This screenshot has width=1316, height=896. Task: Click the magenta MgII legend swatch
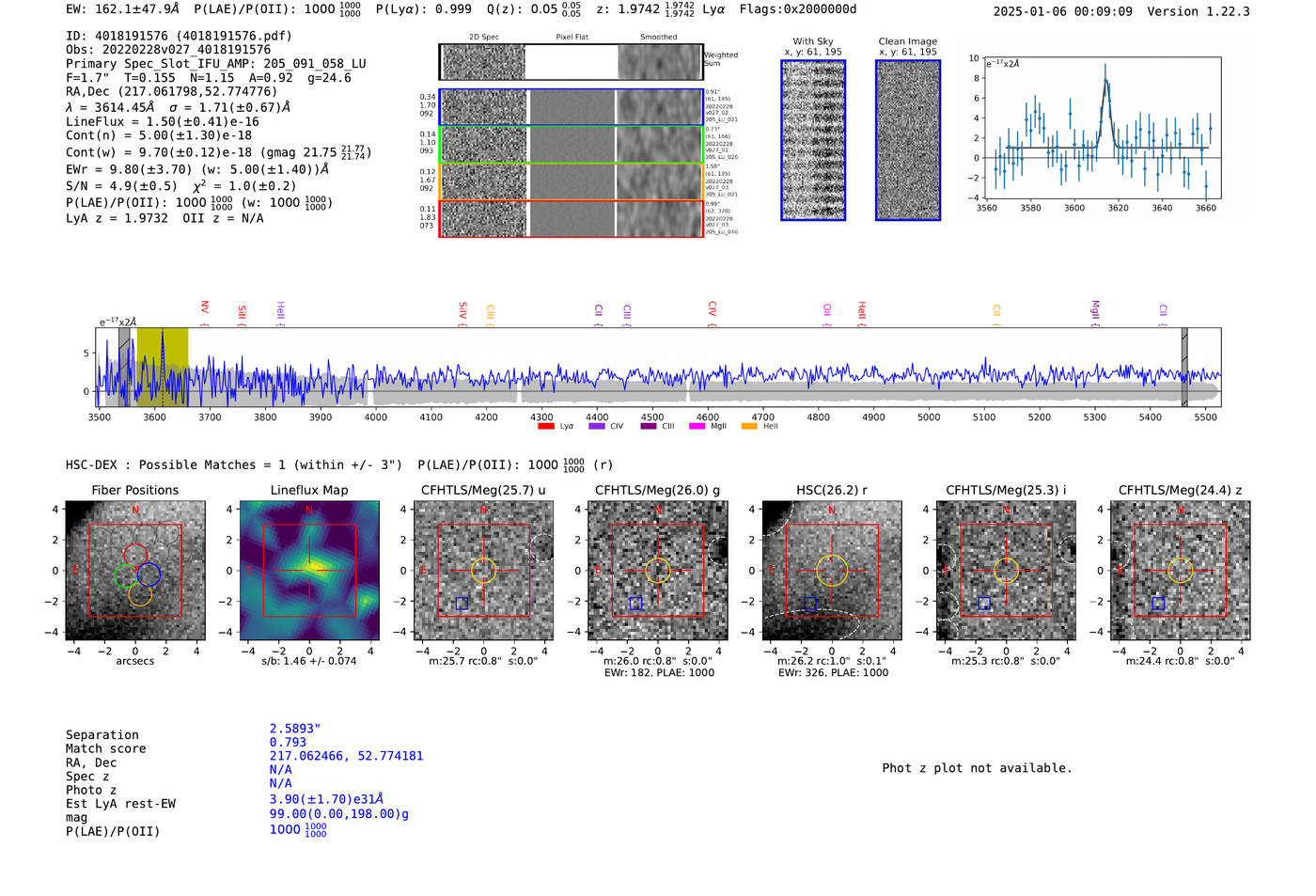[x=697, y=426]
